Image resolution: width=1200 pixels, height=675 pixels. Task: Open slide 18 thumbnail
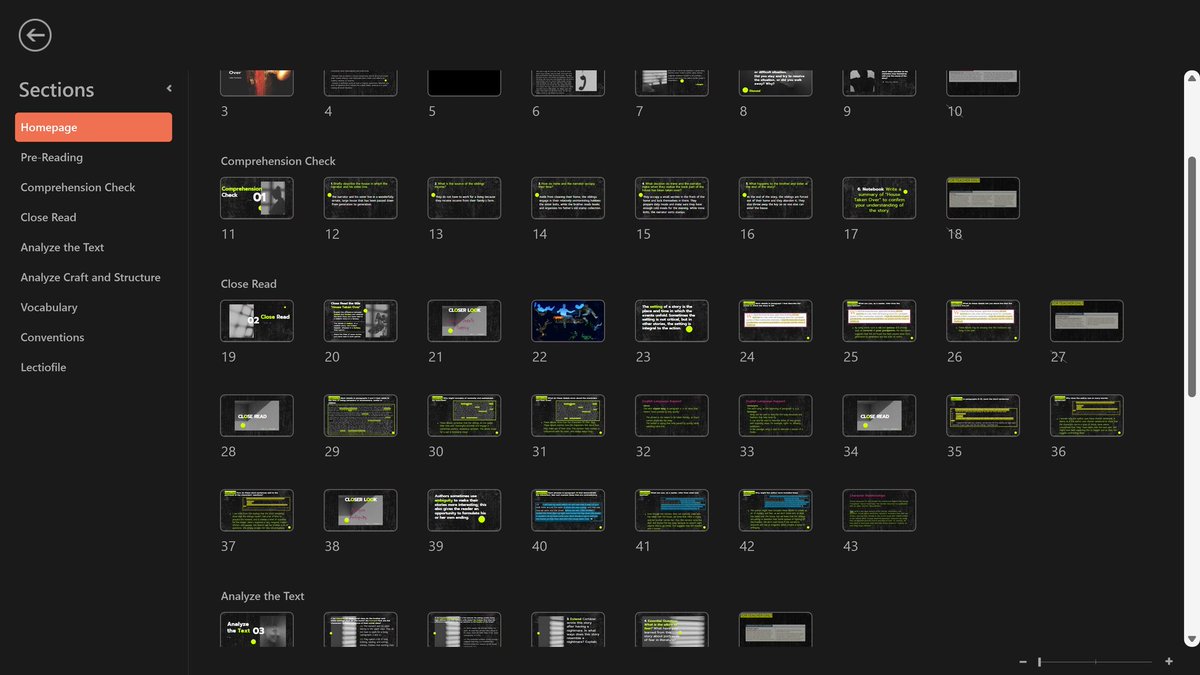point(983,198)
